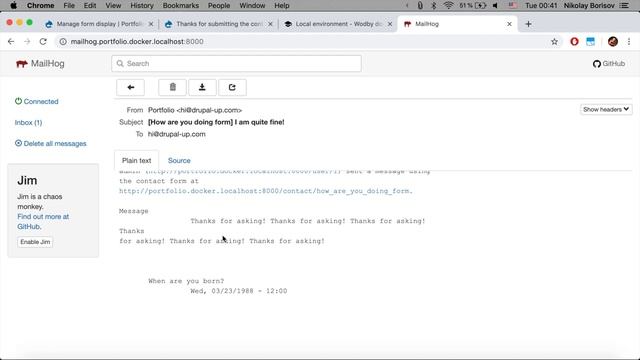Go back to the inbox with the arrow button
The width and height of the screenshot is (640, 360).
click(131, 87)
